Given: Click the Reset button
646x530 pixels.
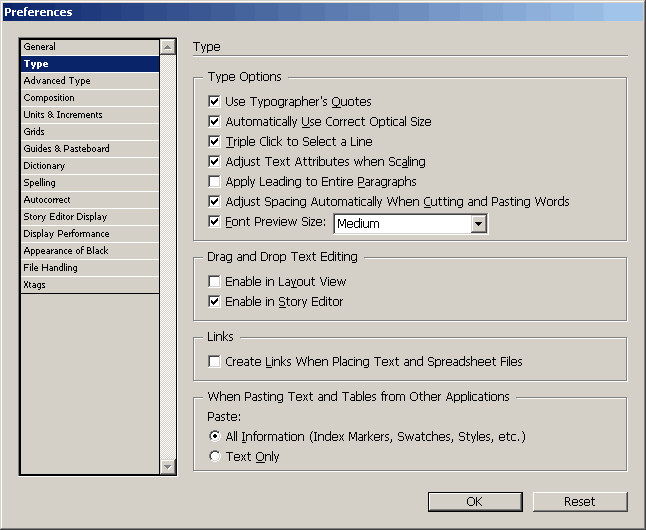Looking at the screenshot, I should pyautogui.click(x=580, y=502).
